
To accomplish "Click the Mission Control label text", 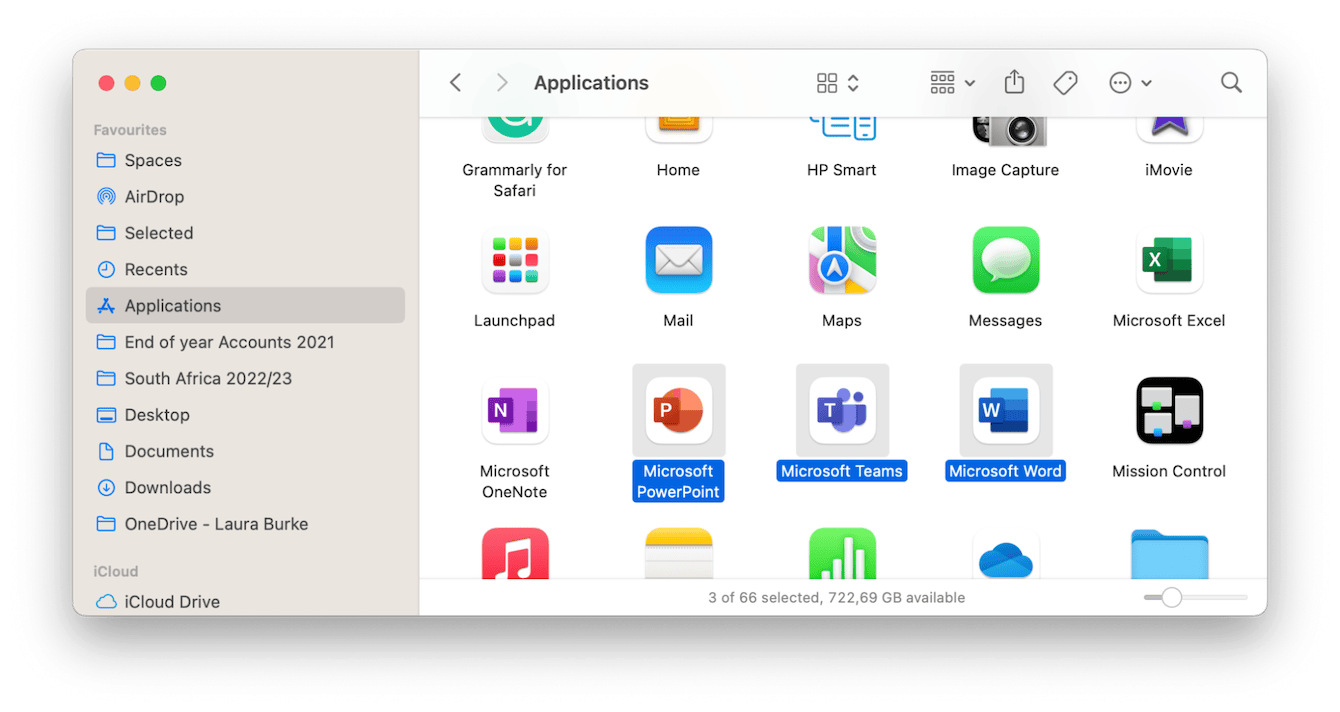I will point(1169,471).
